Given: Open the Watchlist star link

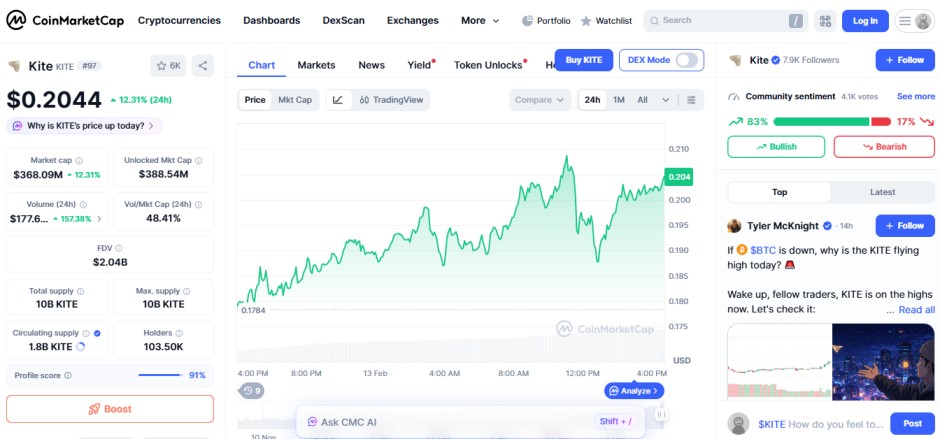Looking at the screenshot, I should pos(606,21).
